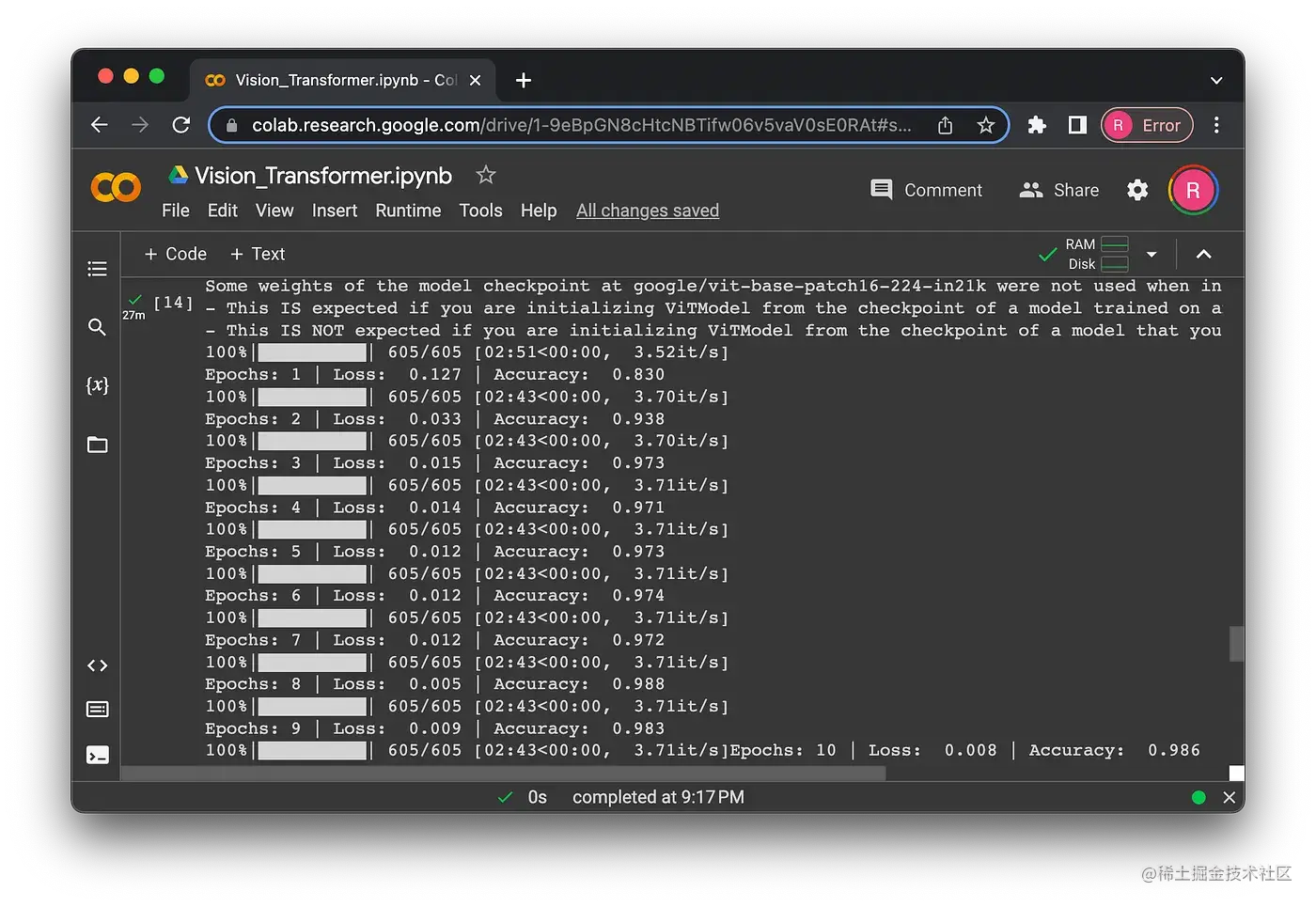Click the green connection status dot

(1198, 797)
